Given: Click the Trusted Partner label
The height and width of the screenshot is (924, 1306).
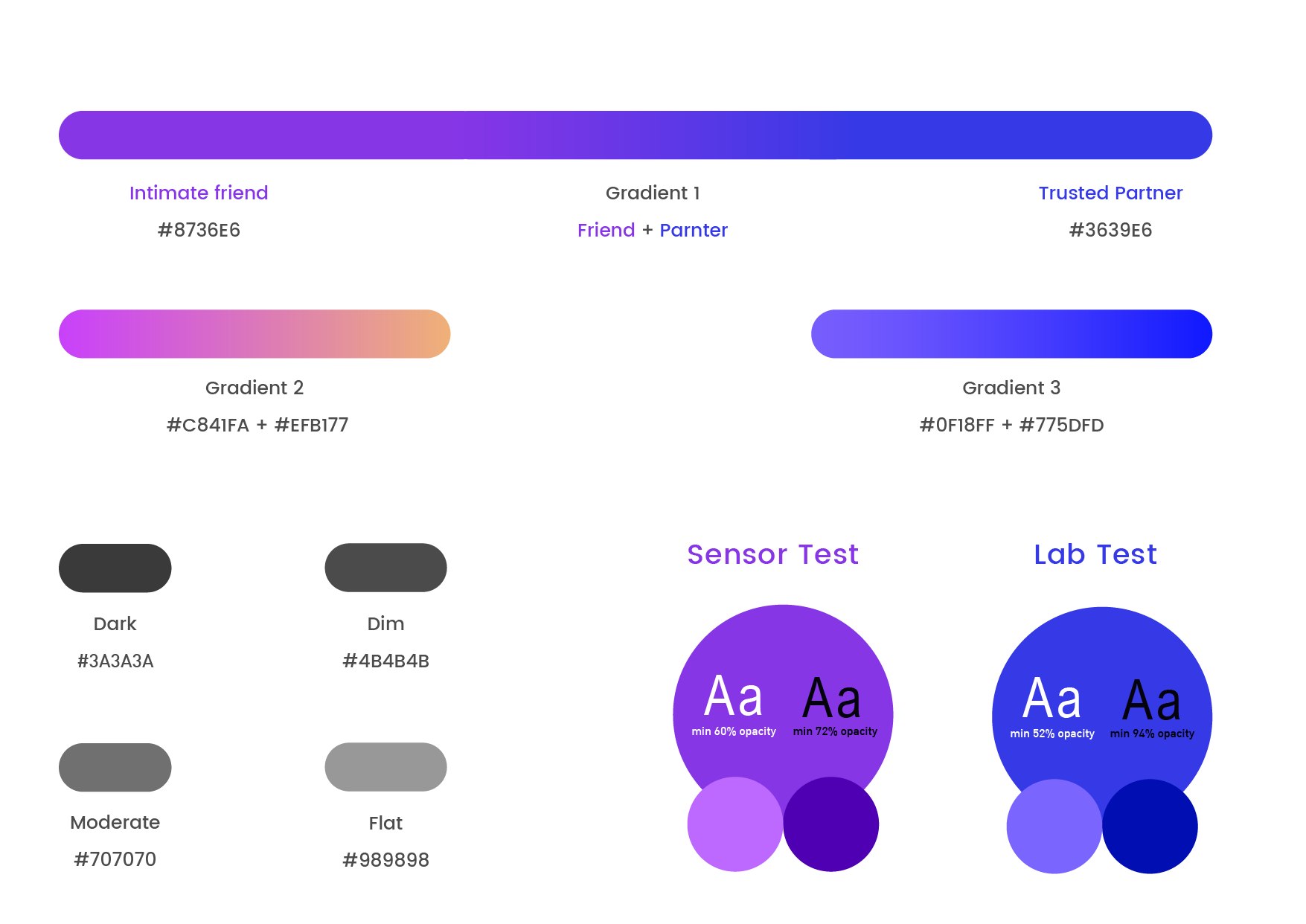Looking at the screenshot, I should point(1110,193).
